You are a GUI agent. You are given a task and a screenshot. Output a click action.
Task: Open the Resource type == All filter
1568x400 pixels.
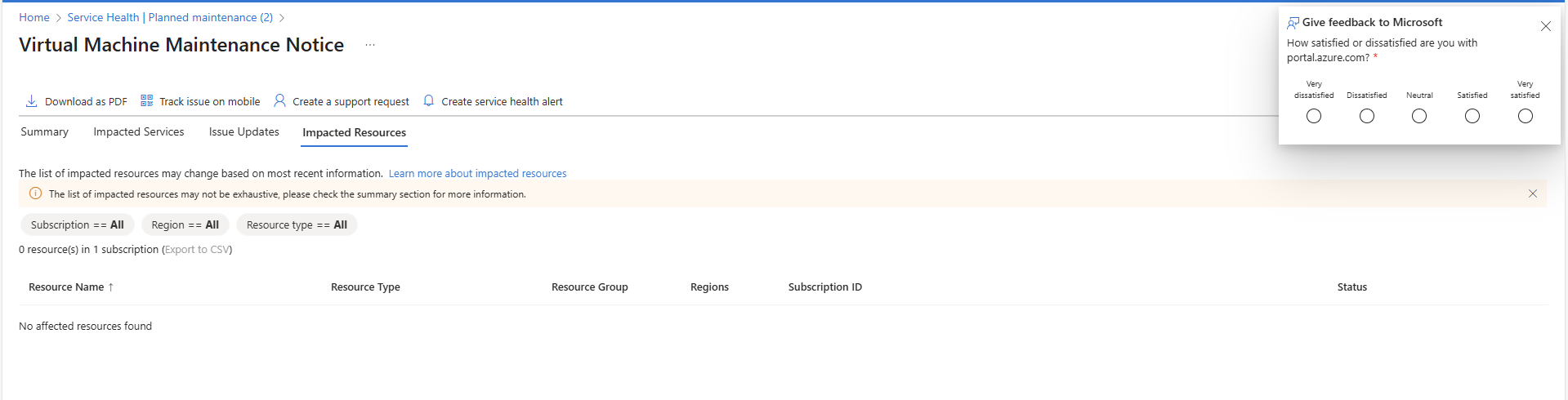[297, 224]
